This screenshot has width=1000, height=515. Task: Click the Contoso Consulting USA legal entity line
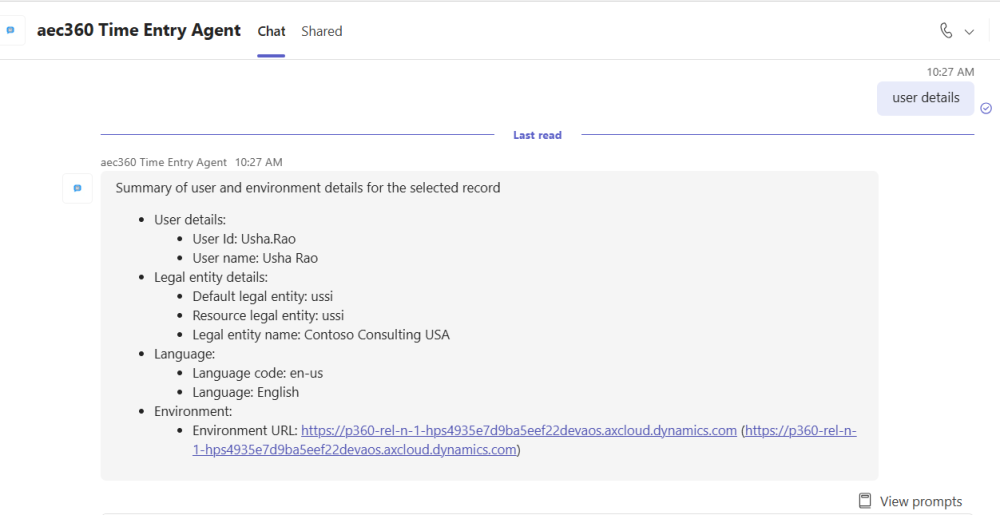(x=321, y=335)
